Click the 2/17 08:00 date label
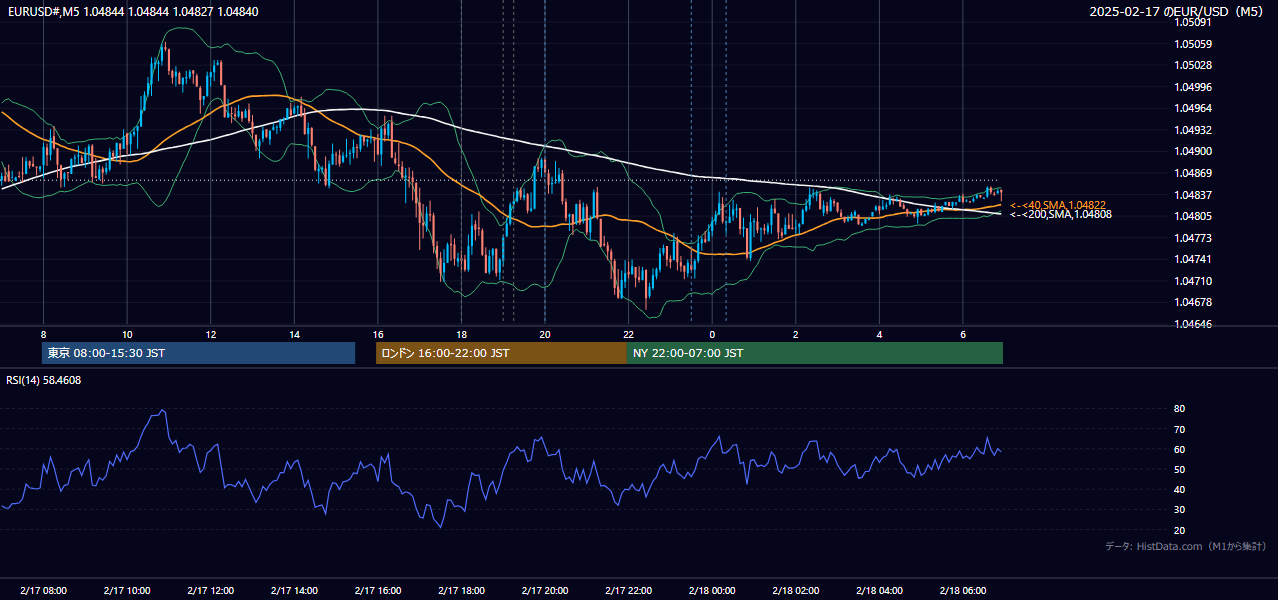The width and height of the screenshot is (1278, 600). (x=43, y=591)
